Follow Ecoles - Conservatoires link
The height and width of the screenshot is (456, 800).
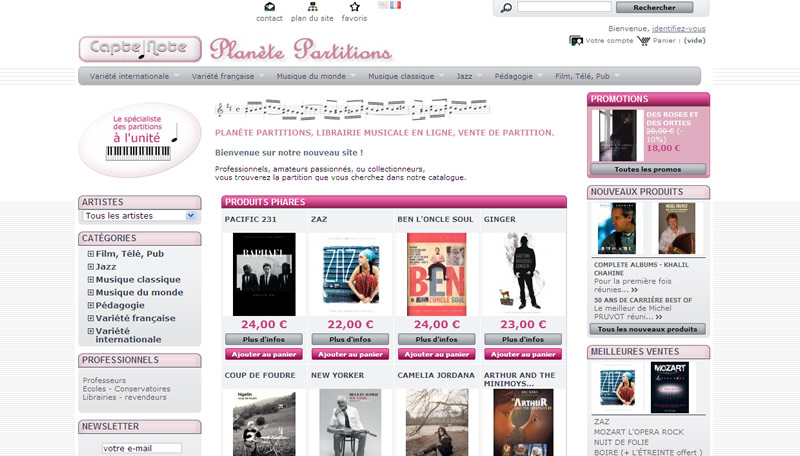[x=127, y=389]
